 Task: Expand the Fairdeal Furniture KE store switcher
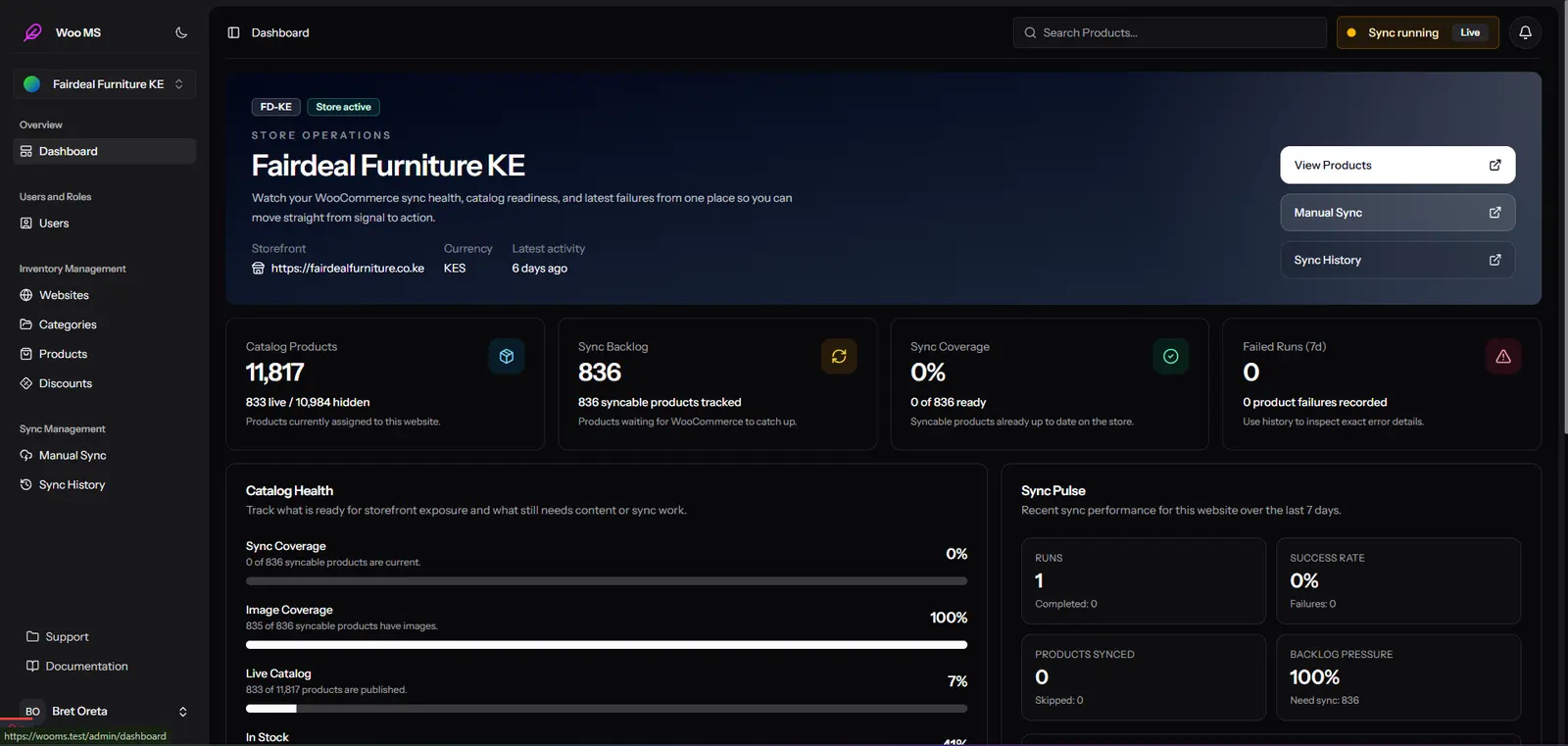pos(105,84)
